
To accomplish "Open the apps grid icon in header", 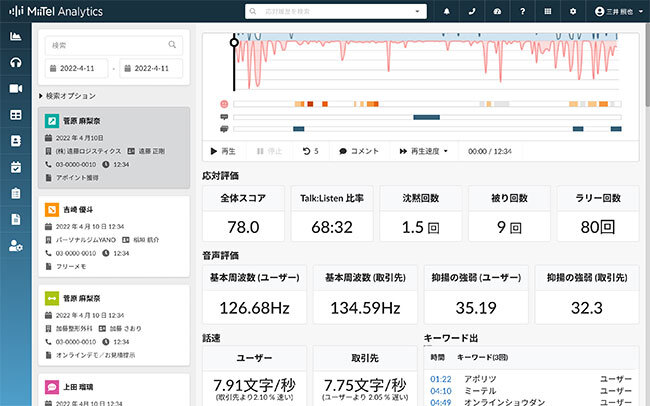I will (x=548, y=11).
